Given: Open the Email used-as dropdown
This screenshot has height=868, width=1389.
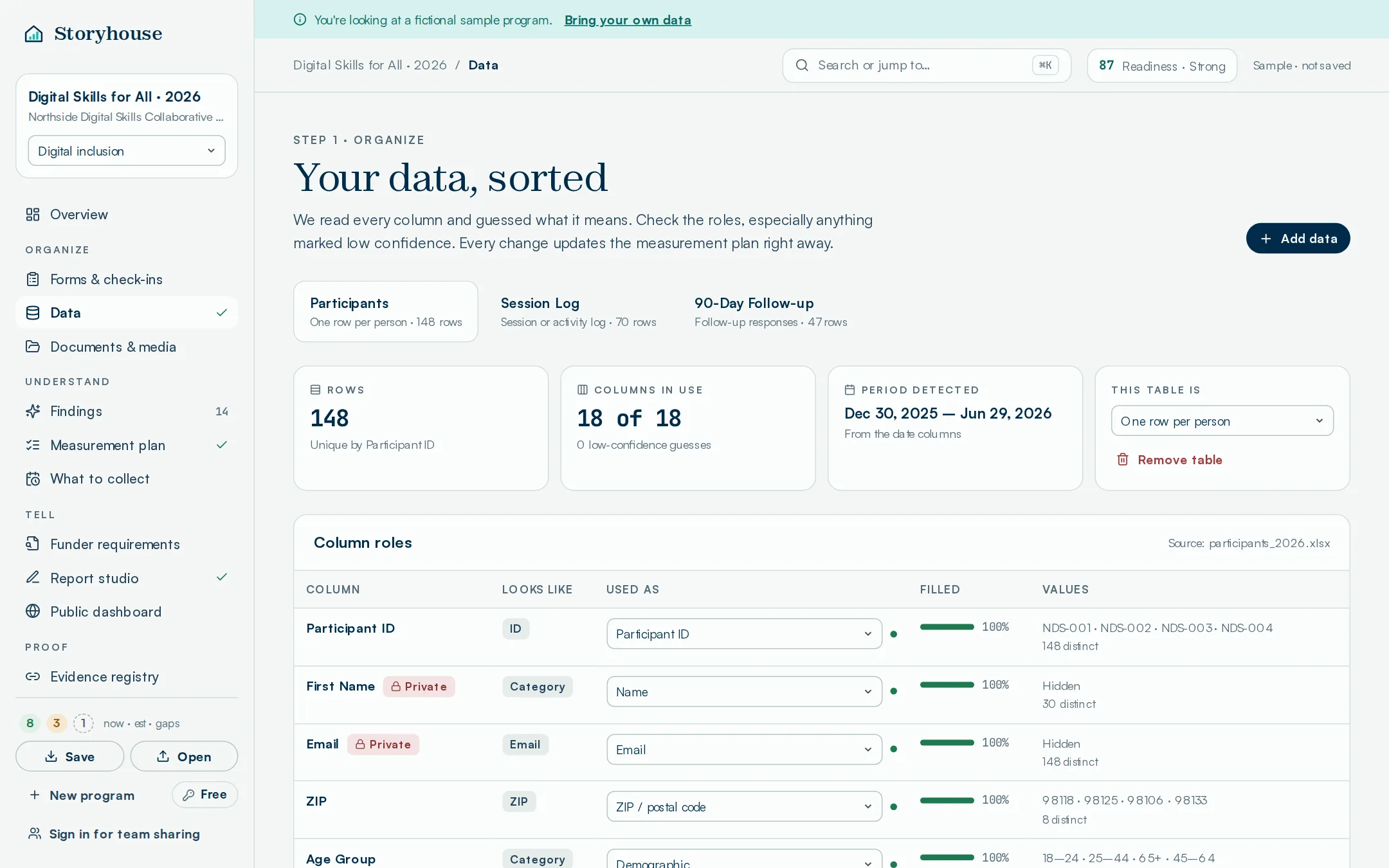Looking at the screenshot, I should (x=744, y=750).
